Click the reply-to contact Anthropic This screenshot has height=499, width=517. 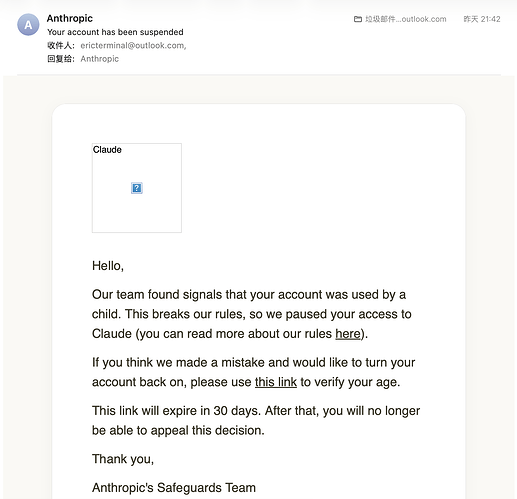coord(100,59)
